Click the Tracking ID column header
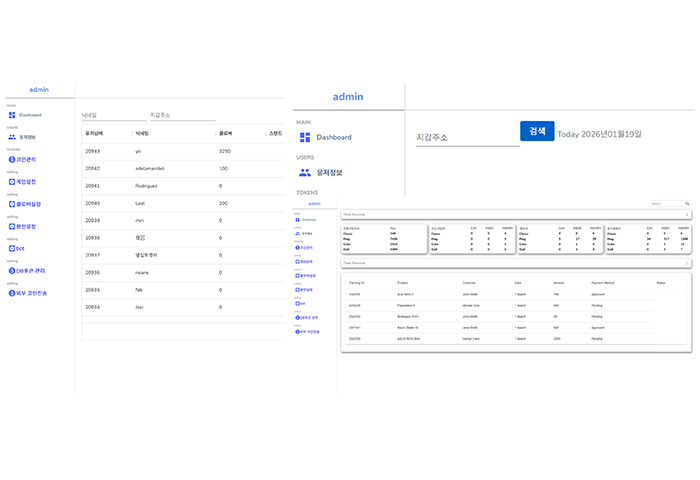The image size is (700, 480). [x=357, y=283]
